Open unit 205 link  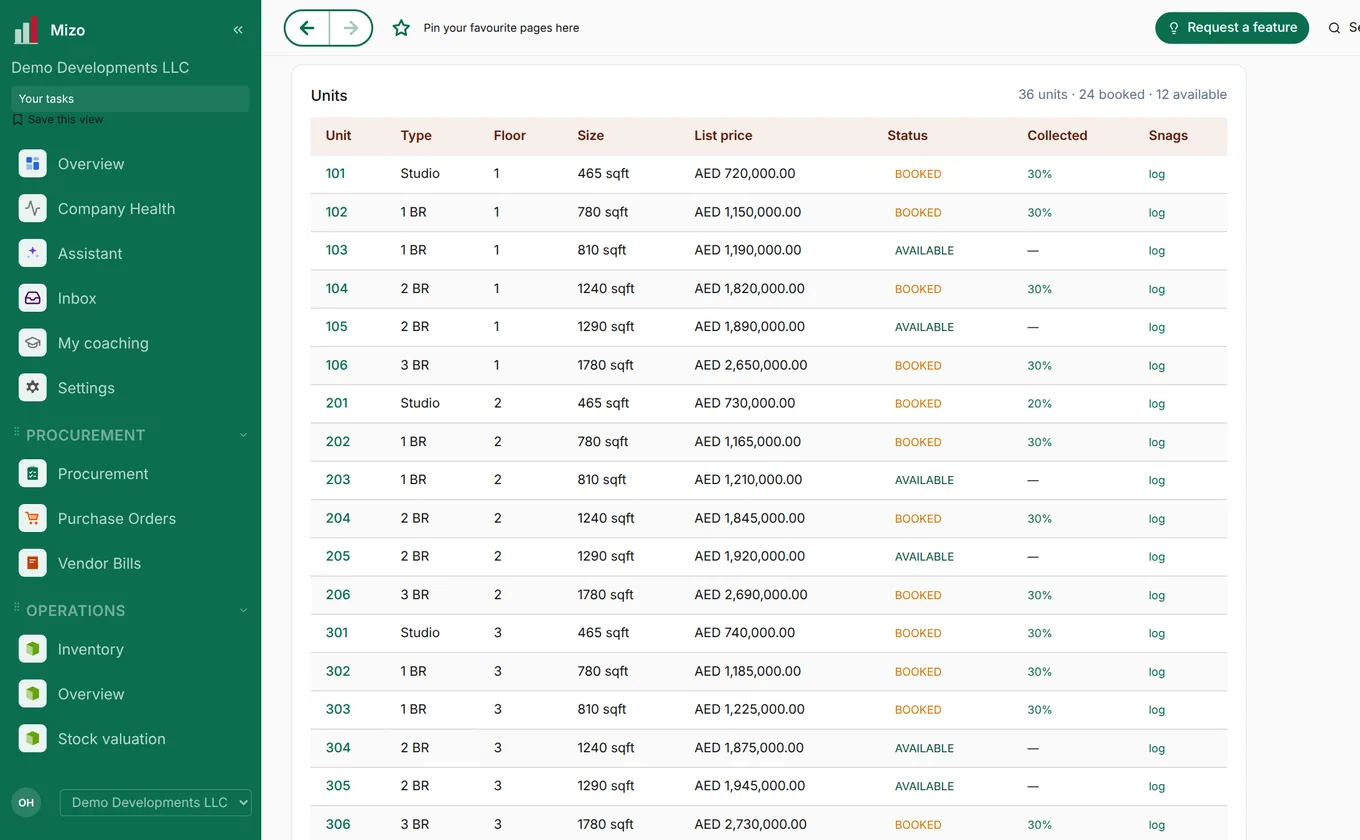(x=338, y=557)
